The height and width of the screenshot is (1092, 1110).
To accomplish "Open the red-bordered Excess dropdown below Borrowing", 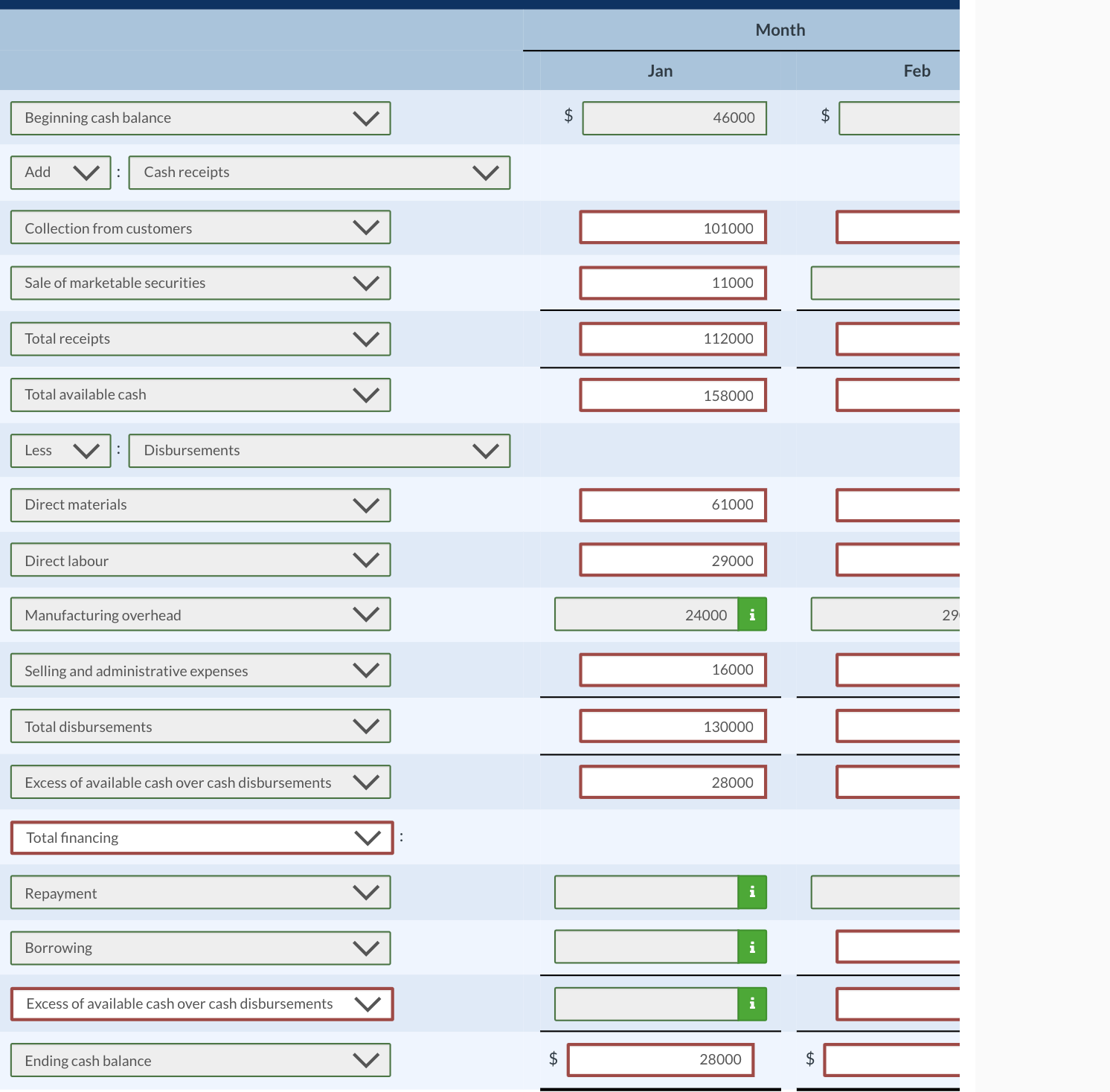I will click(202, 1004).
